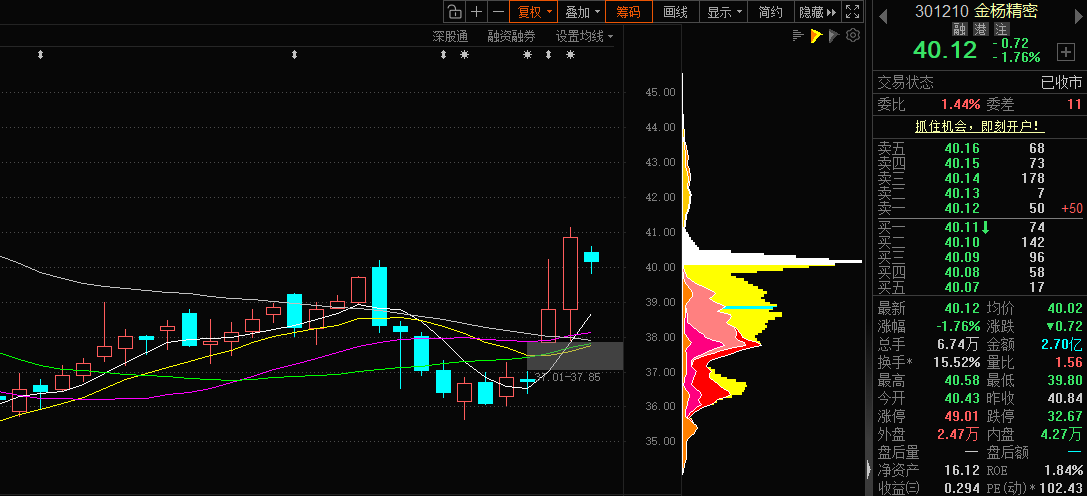
Task: Click the 融 margin tag
Action: pyautogui.click(x=959, y=29)
